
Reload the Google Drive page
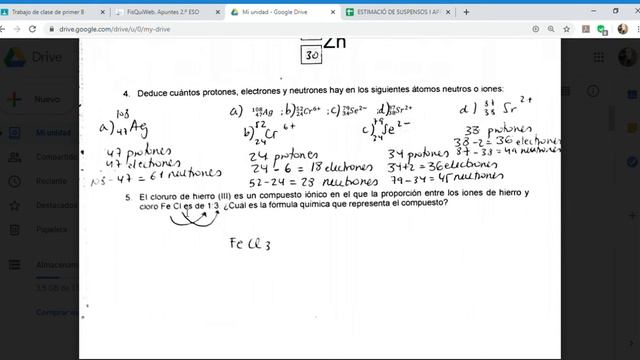coord(32,29)
